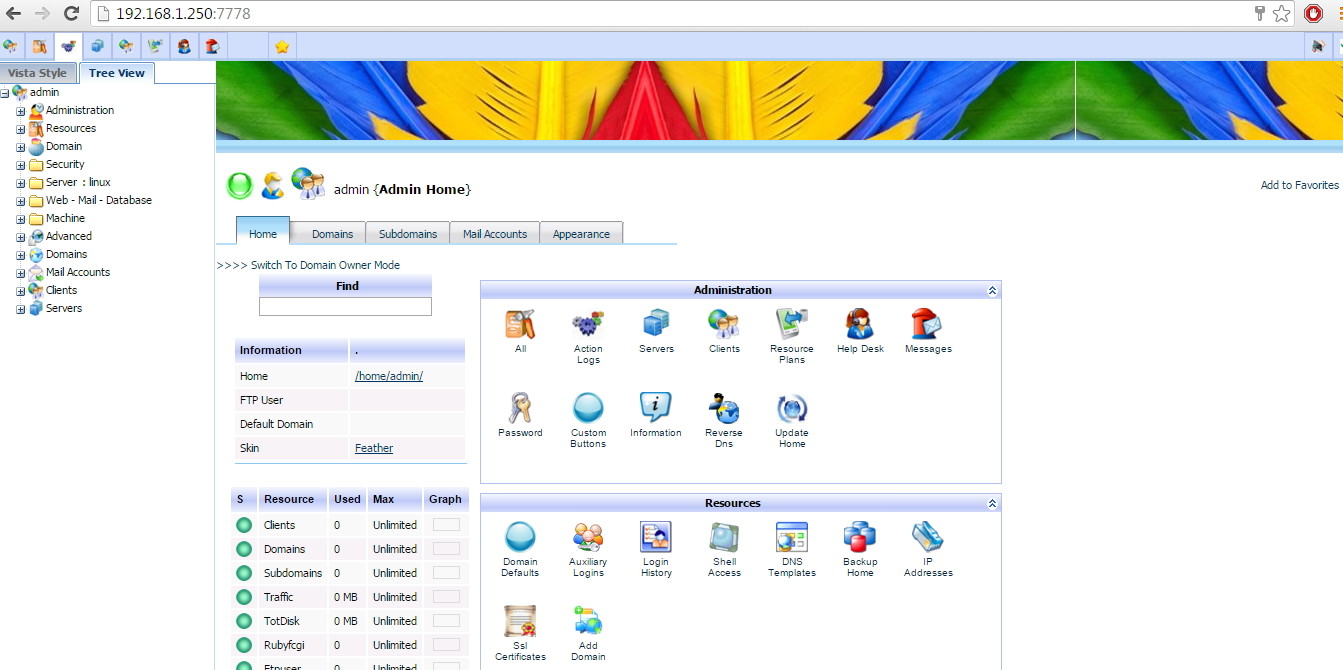
Task: Select Domains in the left tree
Action: click(x=66, y=254)
